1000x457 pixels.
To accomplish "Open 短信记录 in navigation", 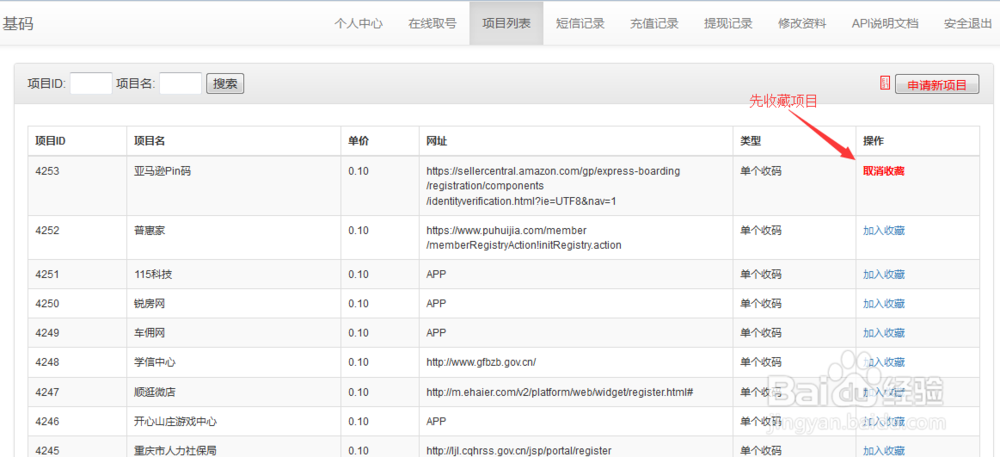I will pos(580,24).
